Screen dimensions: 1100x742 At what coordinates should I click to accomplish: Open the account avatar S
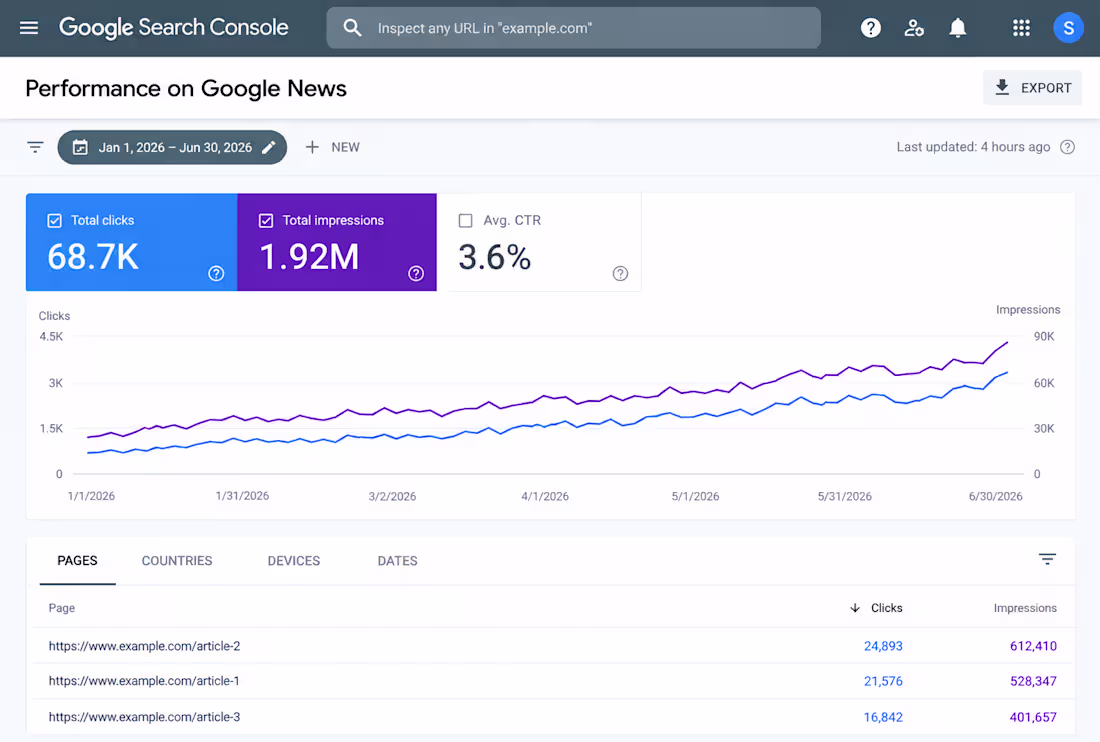1068,28
